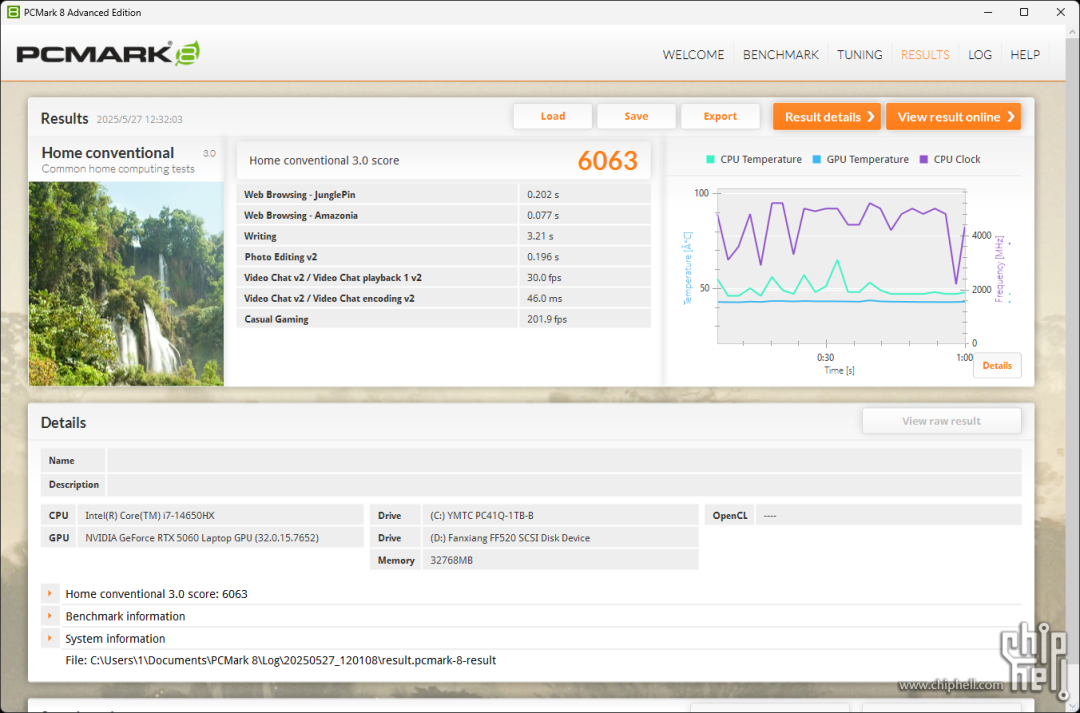This screenshot has height=713, width=1080.
Task: Select Video Chat playback 1 v2 row
Action: tap(444, 277)
